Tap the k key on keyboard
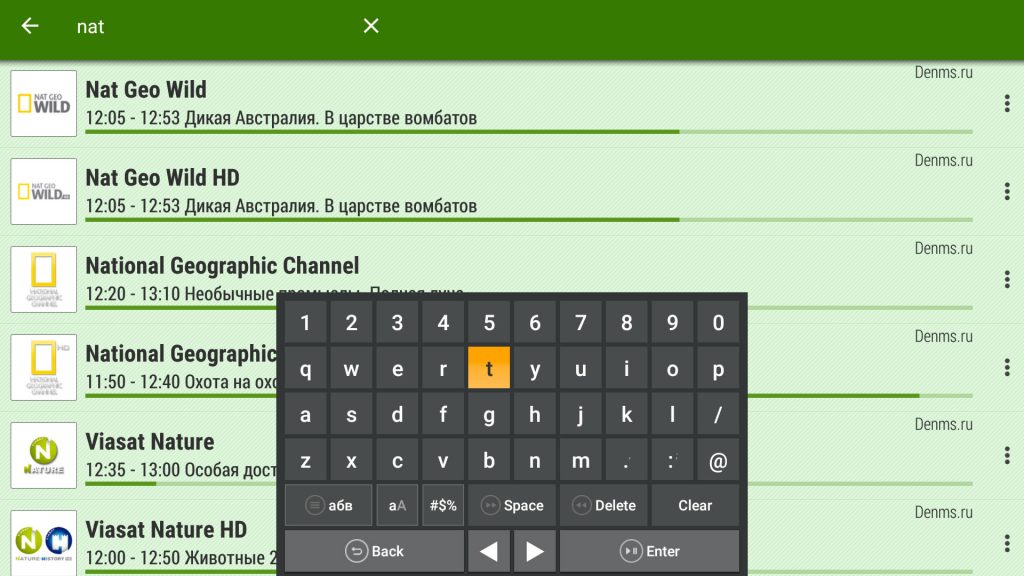 [x=626, y=414]
